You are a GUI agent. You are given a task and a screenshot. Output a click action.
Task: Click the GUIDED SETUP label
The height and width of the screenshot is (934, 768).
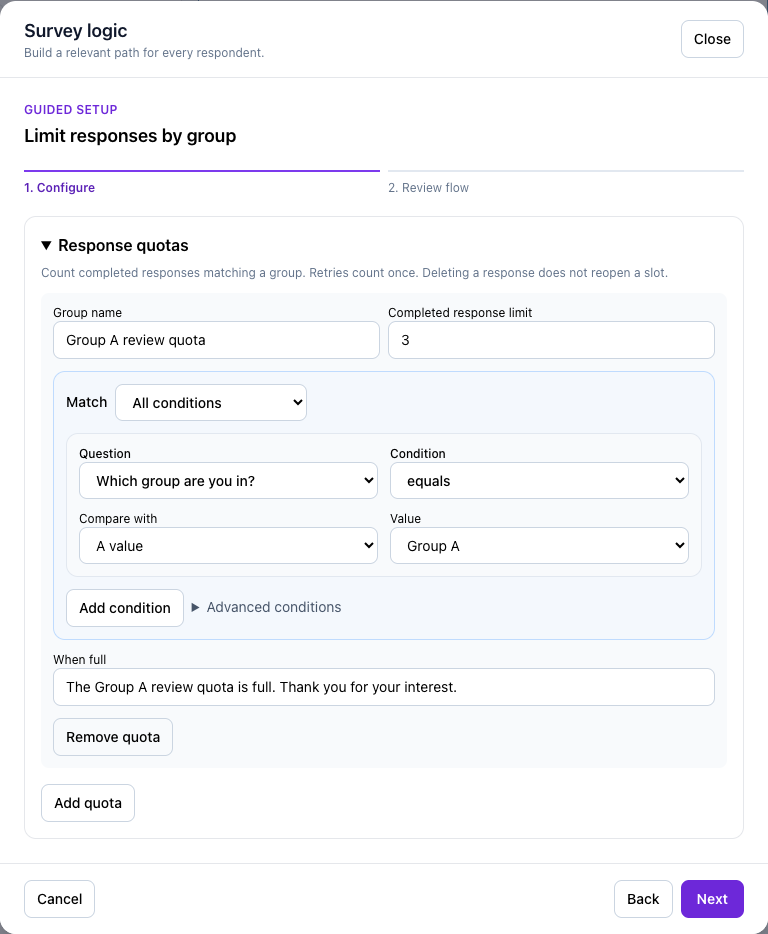(x=71, y=110)
